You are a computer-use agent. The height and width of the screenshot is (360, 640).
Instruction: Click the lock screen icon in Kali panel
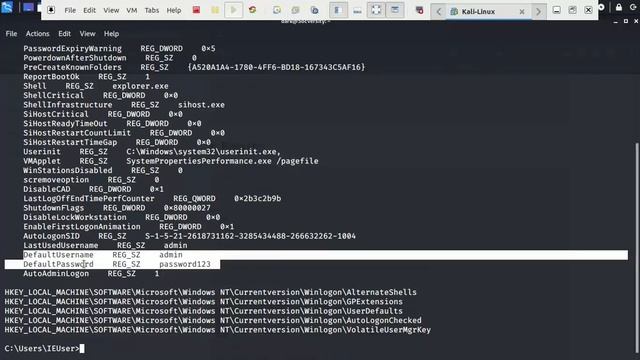click(x=619, y=7)
